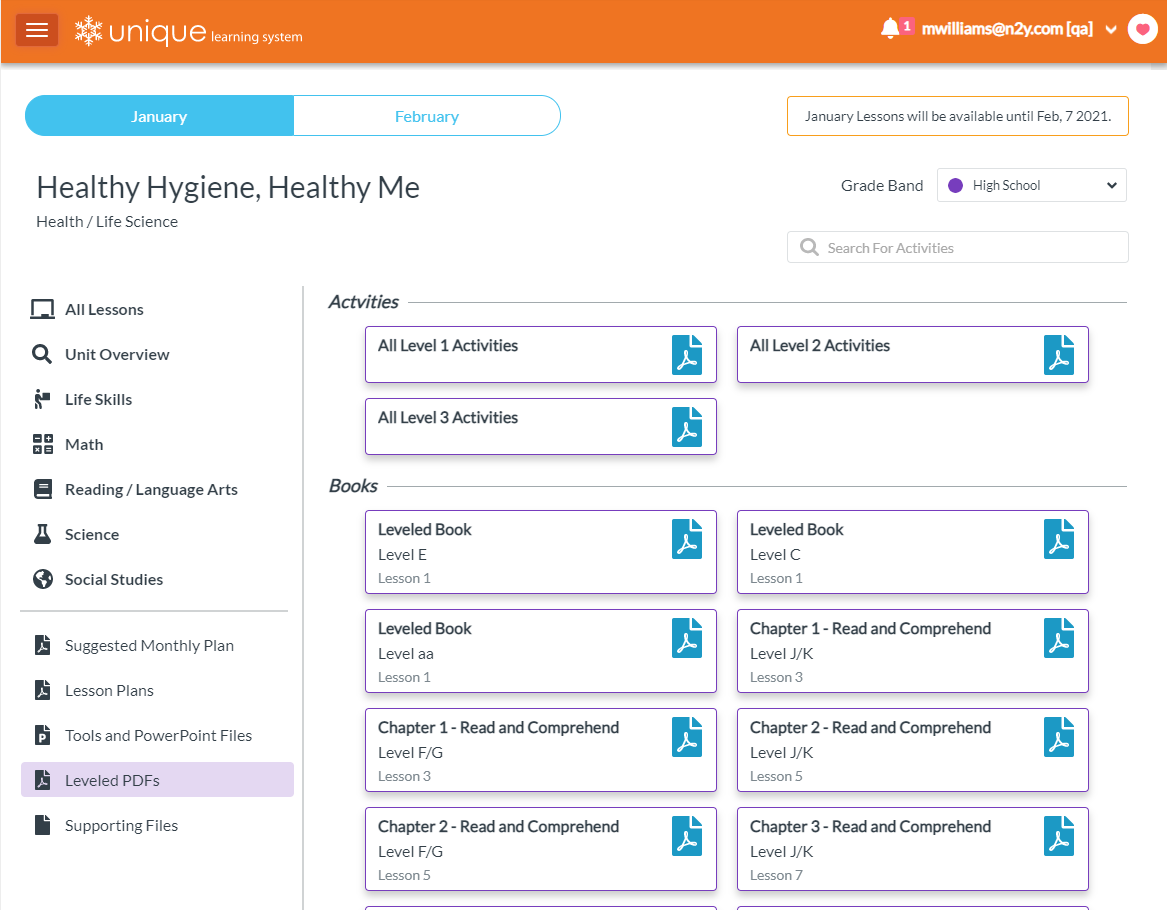Click the Leveled PDFs file icon
Screen dimensions: 1167x910
[42, 780]
